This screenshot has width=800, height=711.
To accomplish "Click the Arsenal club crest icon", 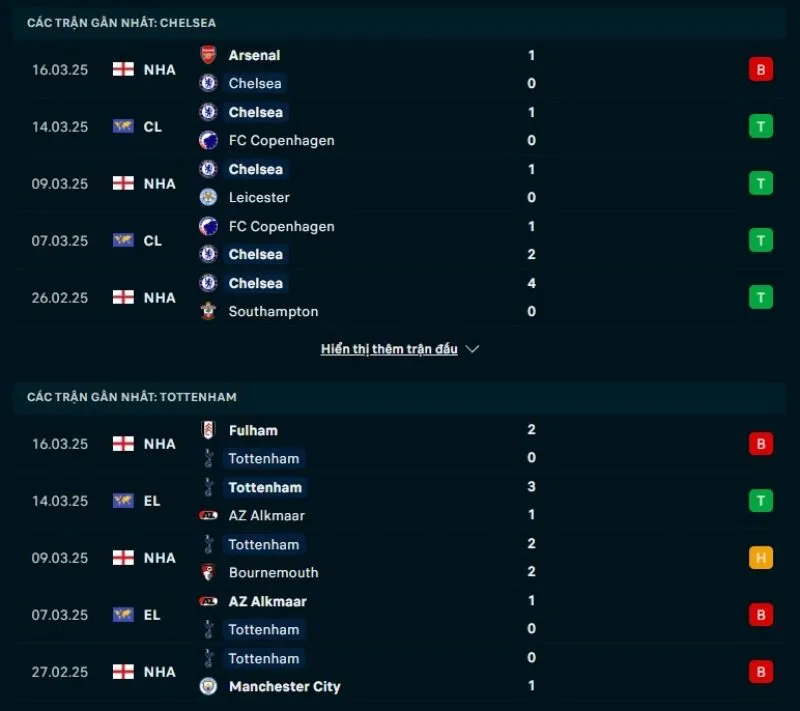I will click(x=208, y=55).
